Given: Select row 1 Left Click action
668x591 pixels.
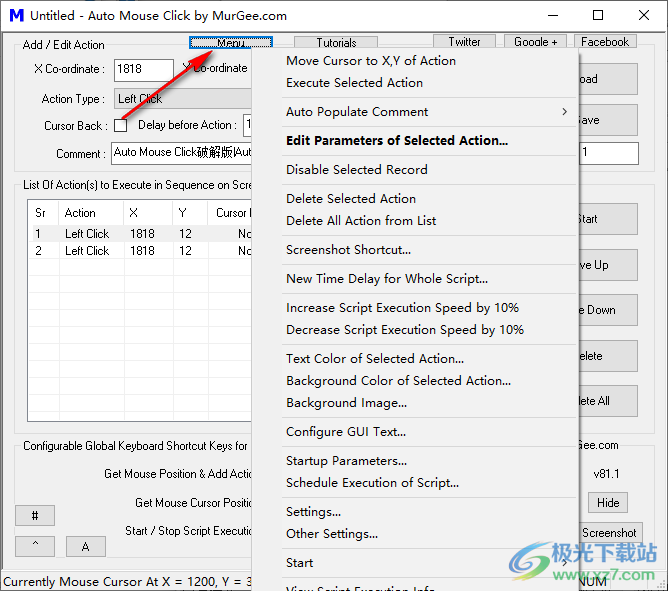Looking at the screenshot, I should pos(141,234).
